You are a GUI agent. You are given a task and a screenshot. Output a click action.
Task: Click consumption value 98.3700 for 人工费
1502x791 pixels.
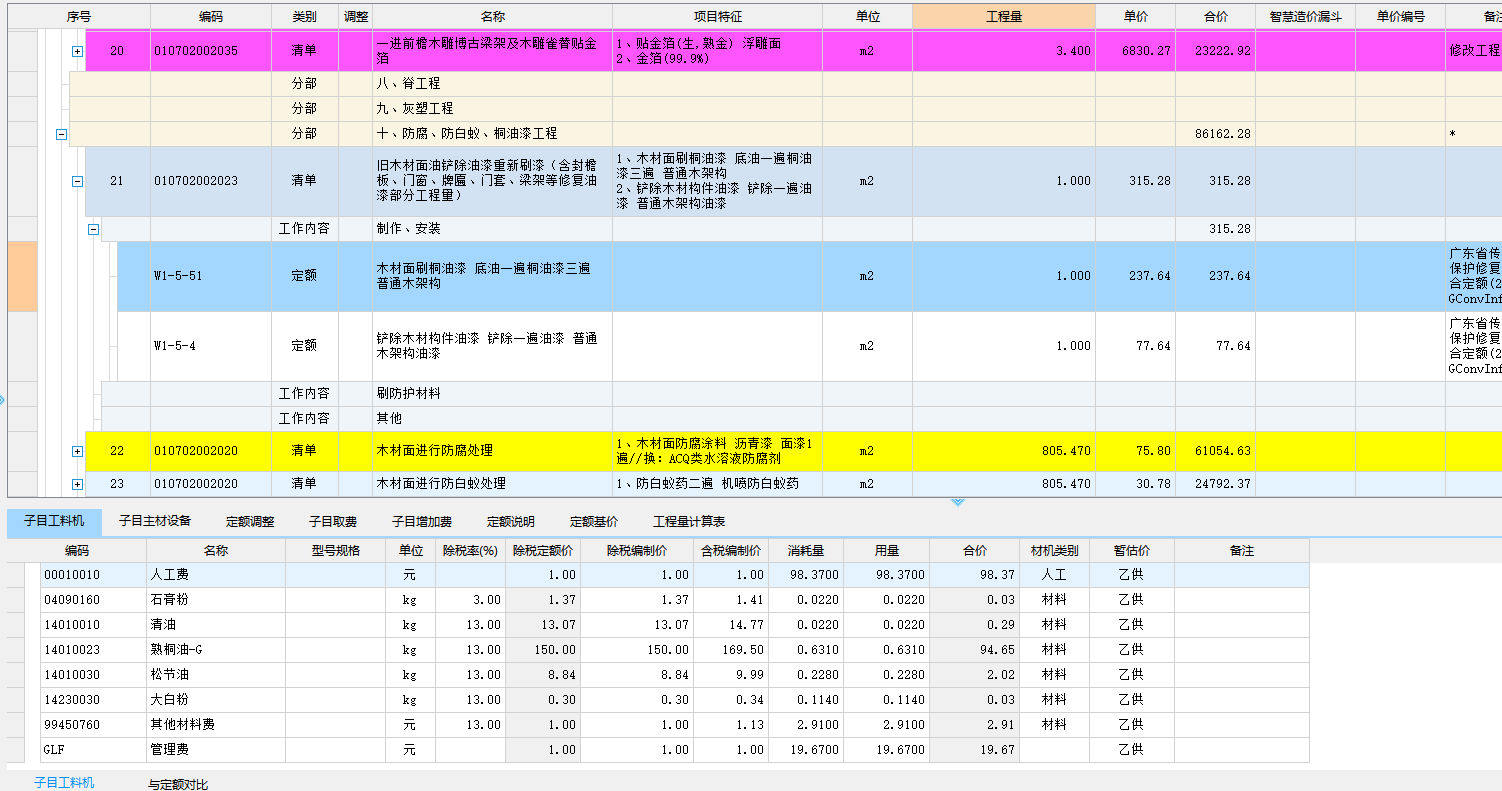pyautogui.click(x=806, y=575)
